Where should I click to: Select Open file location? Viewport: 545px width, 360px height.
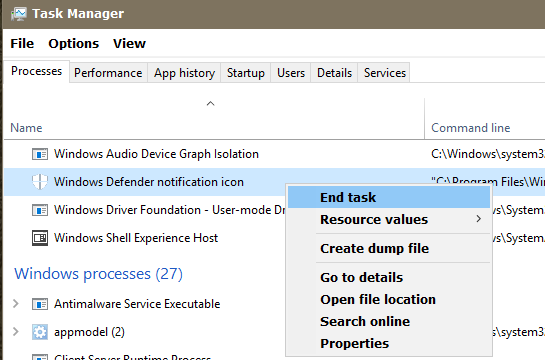389,300
